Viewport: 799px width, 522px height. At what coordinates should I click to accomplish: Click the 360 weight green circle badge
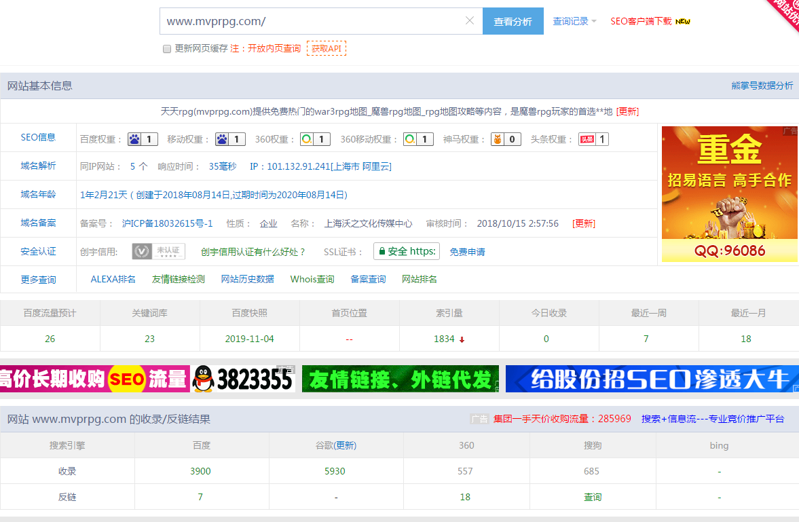click(x=315, y=139)
